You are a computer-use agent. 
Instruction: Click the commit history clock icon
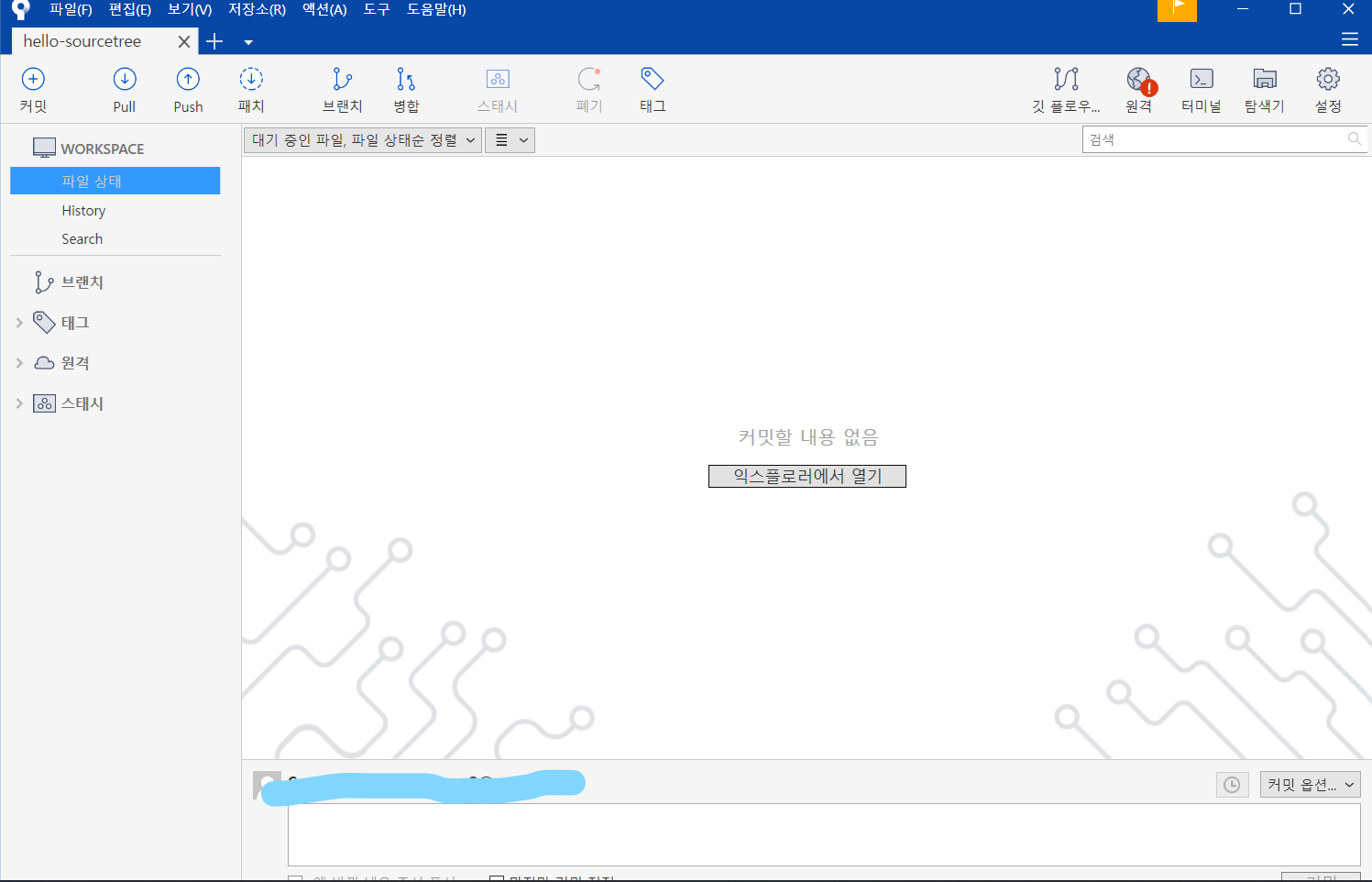[x=1232, y=785]
